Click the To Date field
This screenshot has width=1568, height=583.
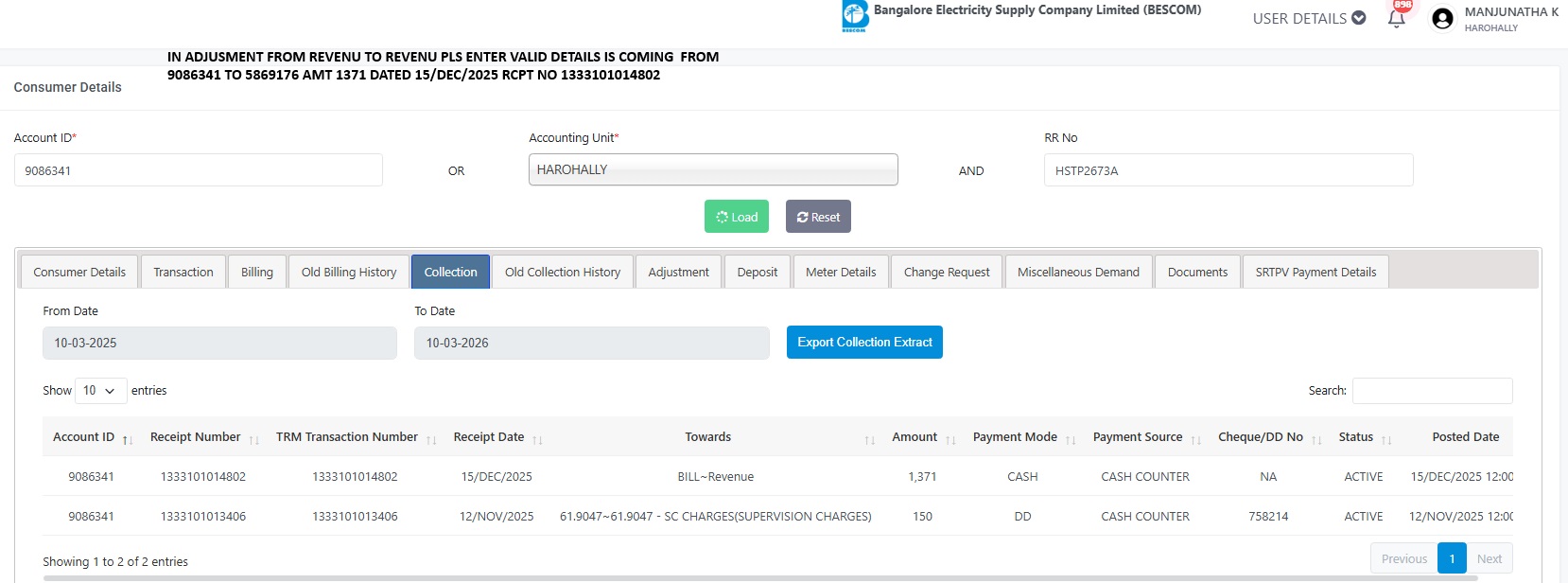click(592, 343)
